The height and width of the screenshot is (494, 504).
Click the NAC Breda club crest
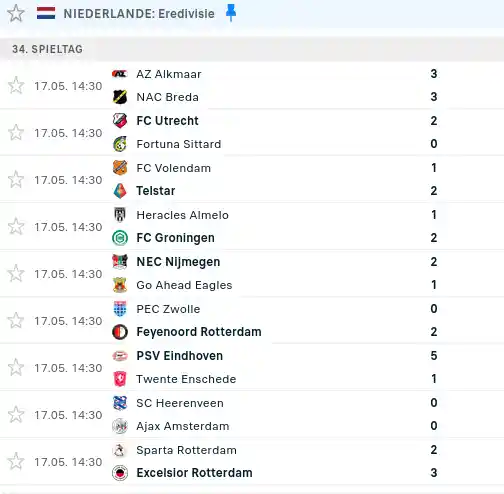coord(120,97)
